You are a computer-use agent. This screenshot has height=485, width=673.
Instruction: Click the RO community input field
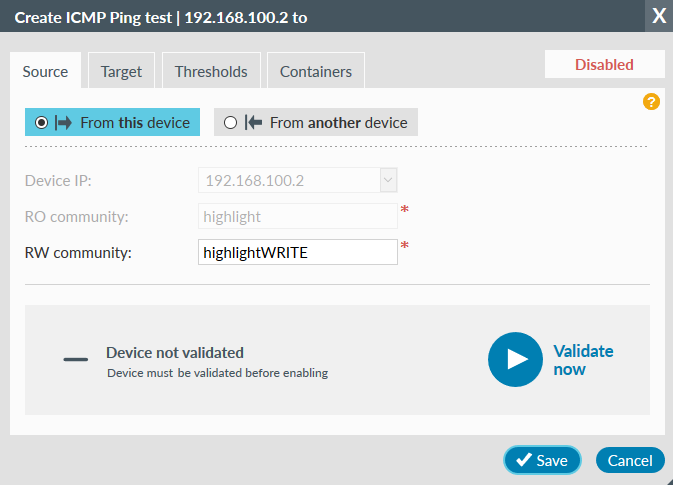pos(298,216)
